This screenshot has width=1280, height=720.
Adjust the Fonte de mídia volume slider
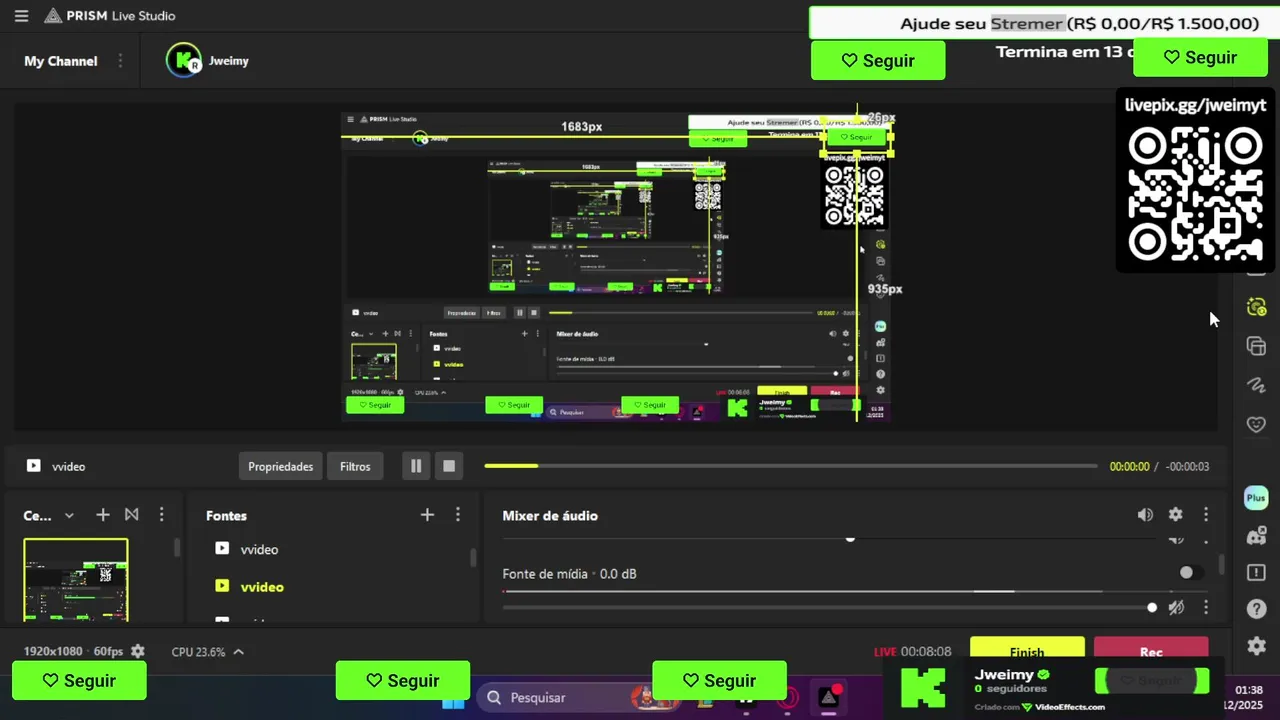(x=830, y=607)
